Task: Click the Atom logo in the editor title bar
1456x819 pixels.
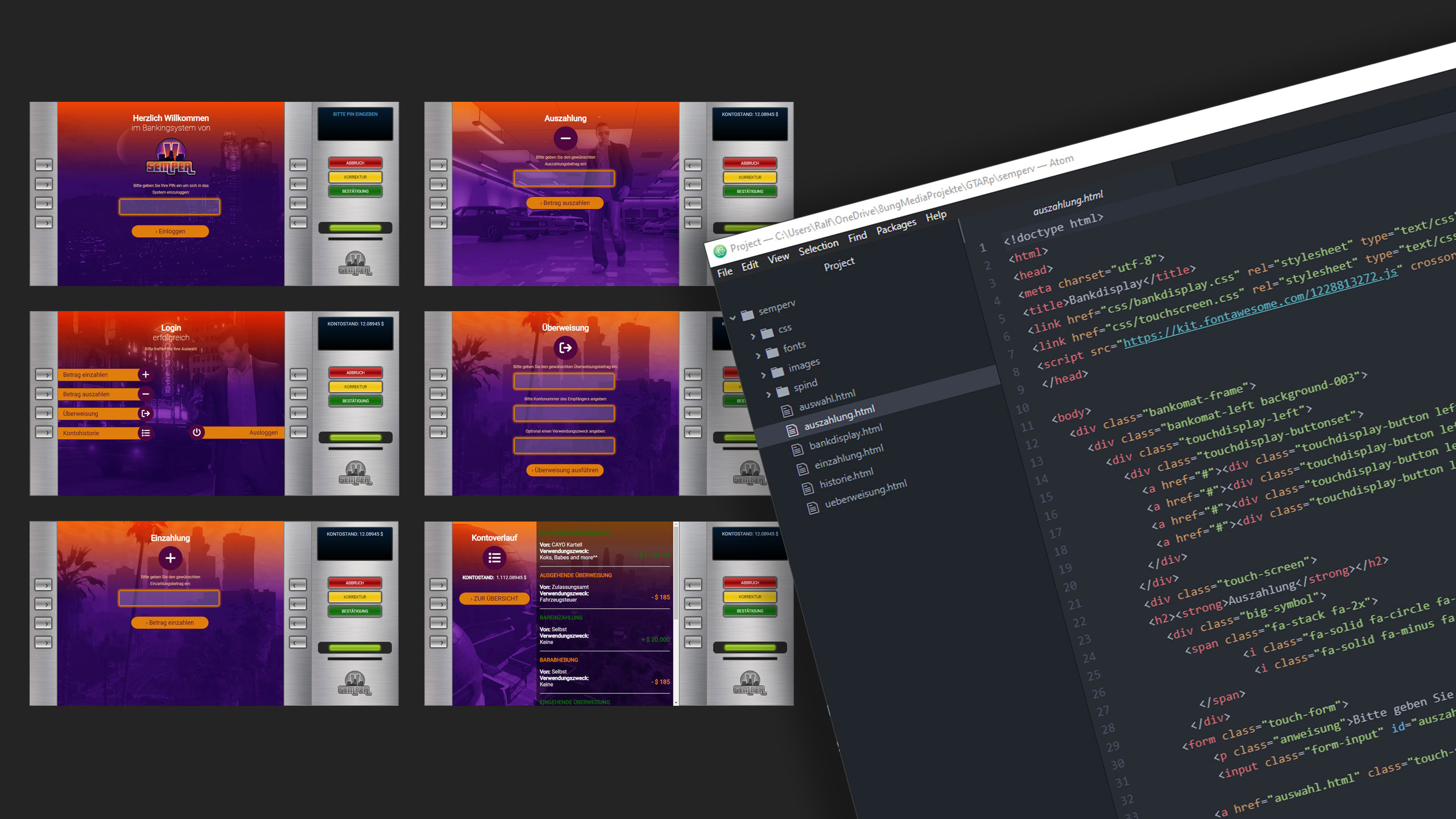Action: (720, 250)
